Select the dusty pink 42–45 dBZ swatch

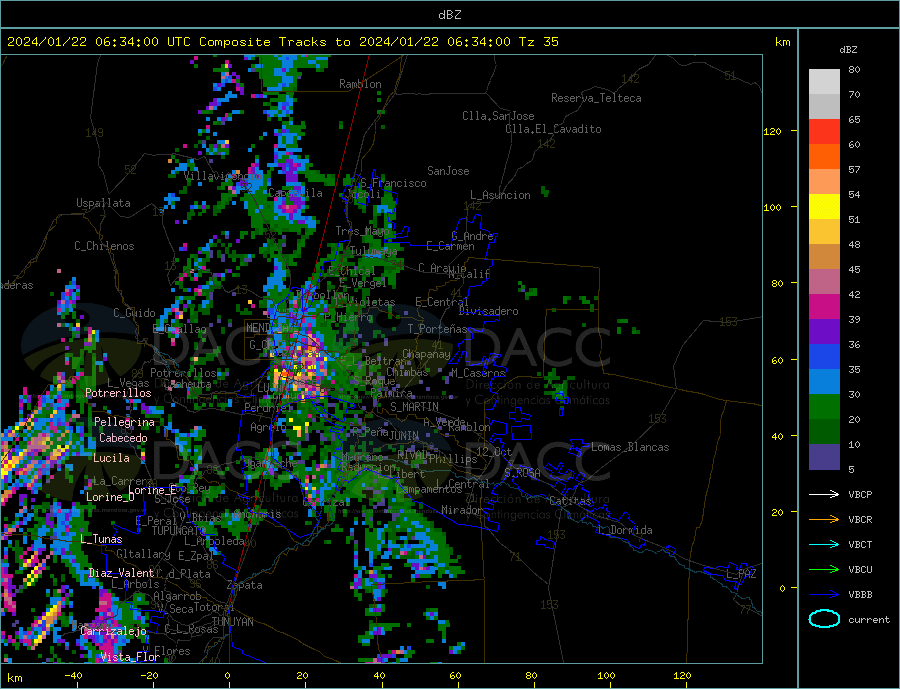824,282
